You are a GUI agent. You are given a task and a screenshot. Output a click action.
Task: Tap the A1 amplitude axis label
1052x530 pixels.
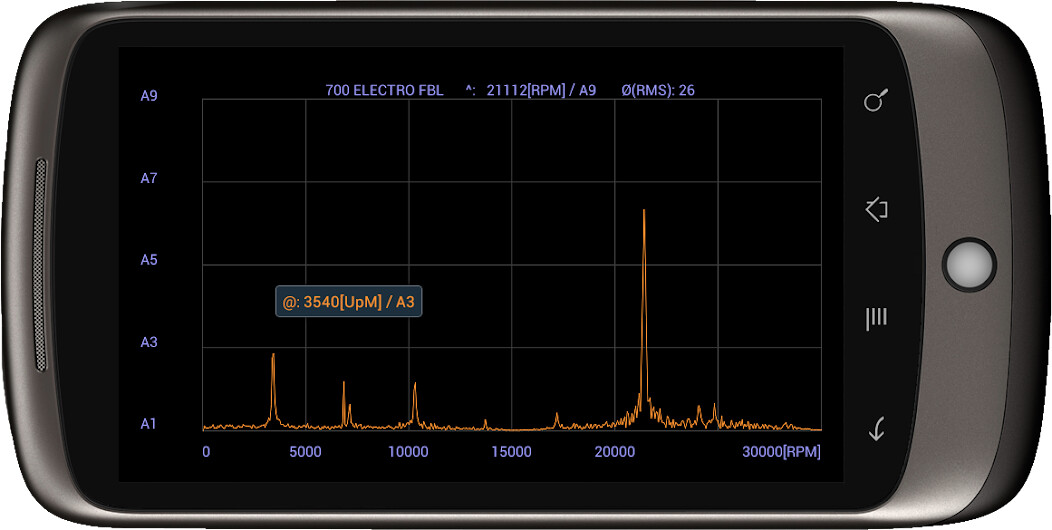tap(149, 424)
